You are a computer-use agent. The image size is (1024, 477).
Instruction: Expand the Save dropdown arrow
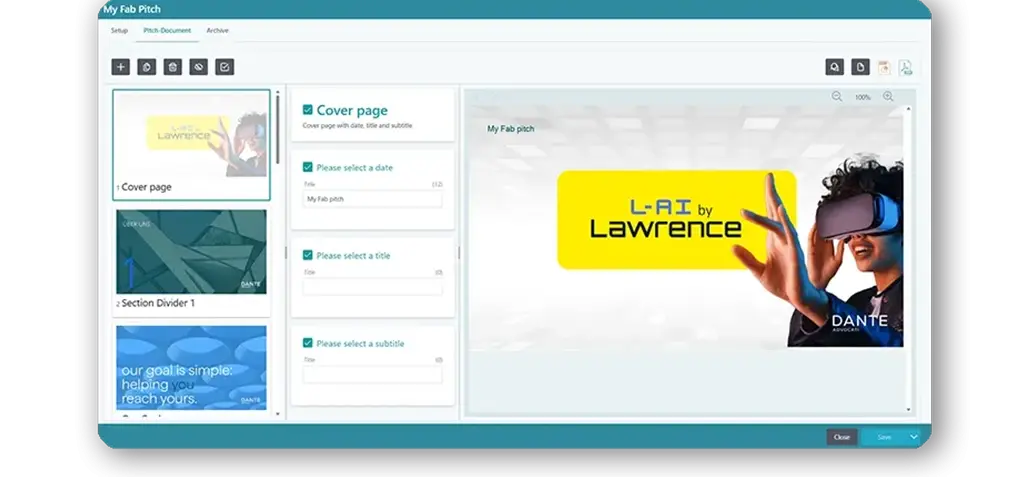click(913, 437)
